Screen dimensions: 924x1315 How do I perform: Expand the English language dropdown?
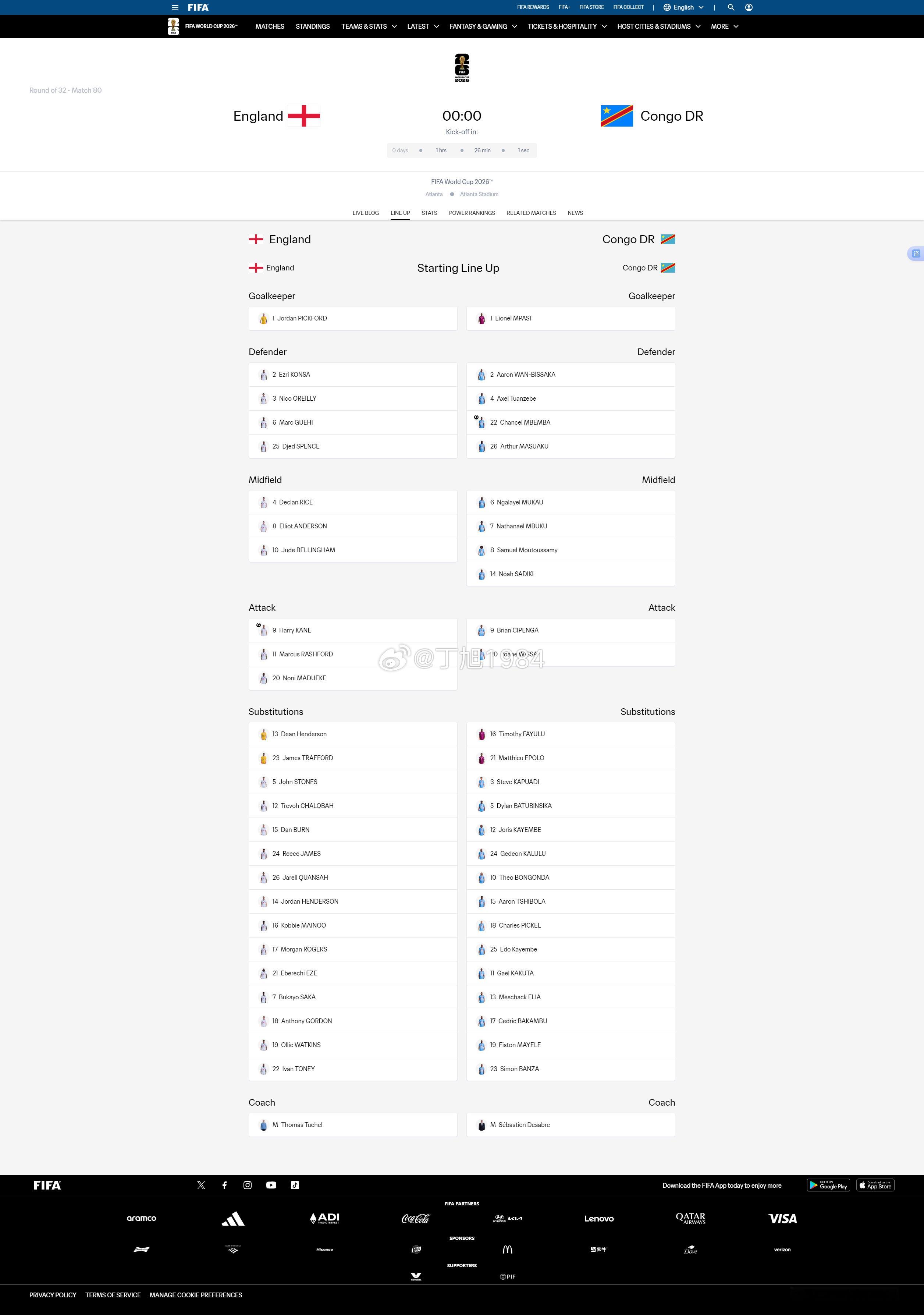pyautogui.click(x=683, y=7)
